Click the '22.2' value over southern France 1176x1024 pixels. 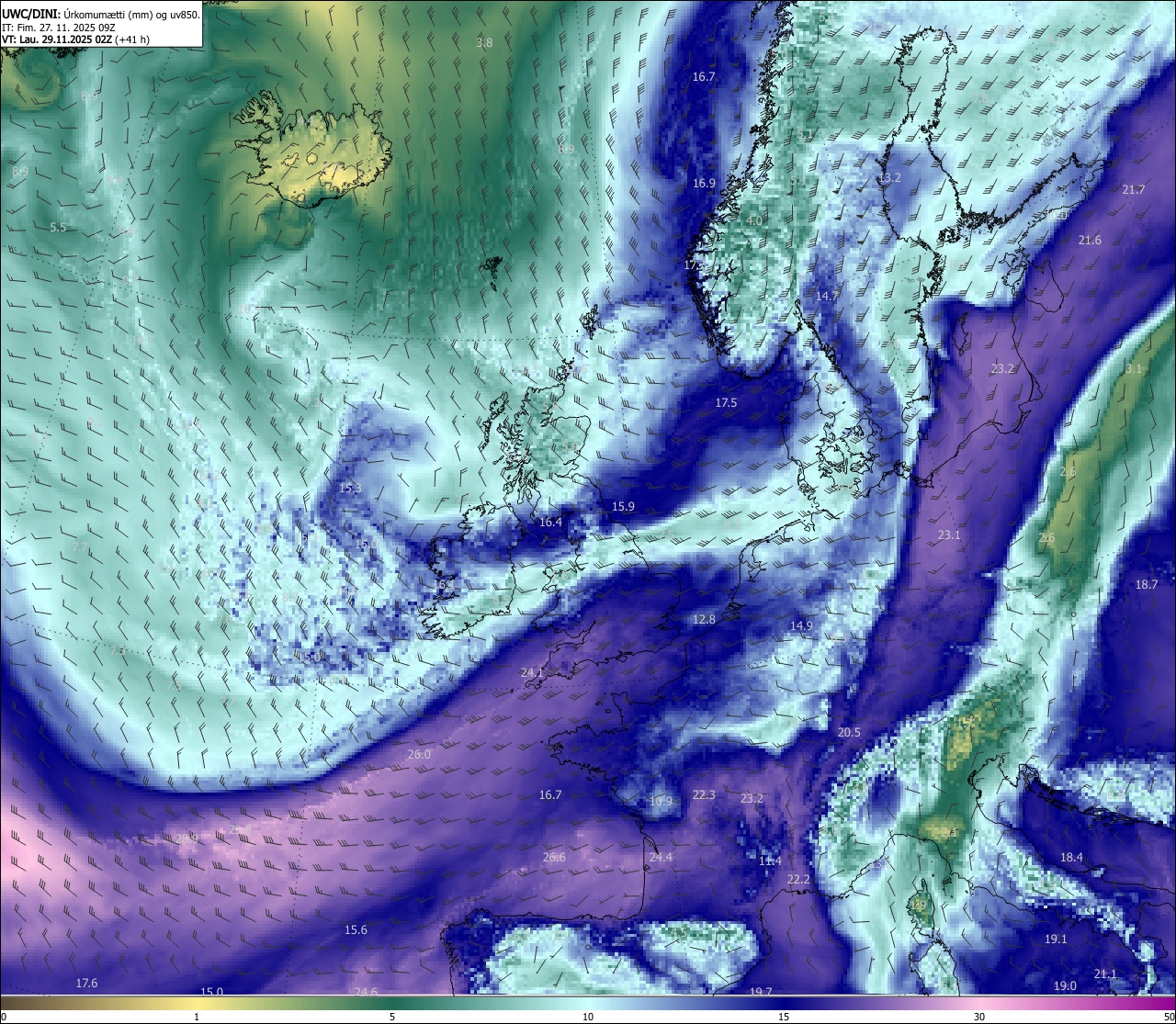(x=798, y=880)
